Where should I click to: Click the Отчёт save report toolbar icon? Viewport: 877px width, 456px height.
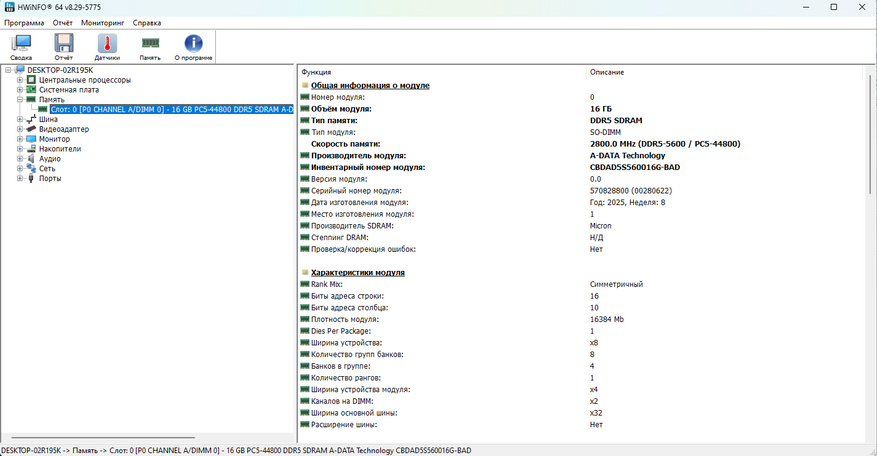click(x=64, y=43)
